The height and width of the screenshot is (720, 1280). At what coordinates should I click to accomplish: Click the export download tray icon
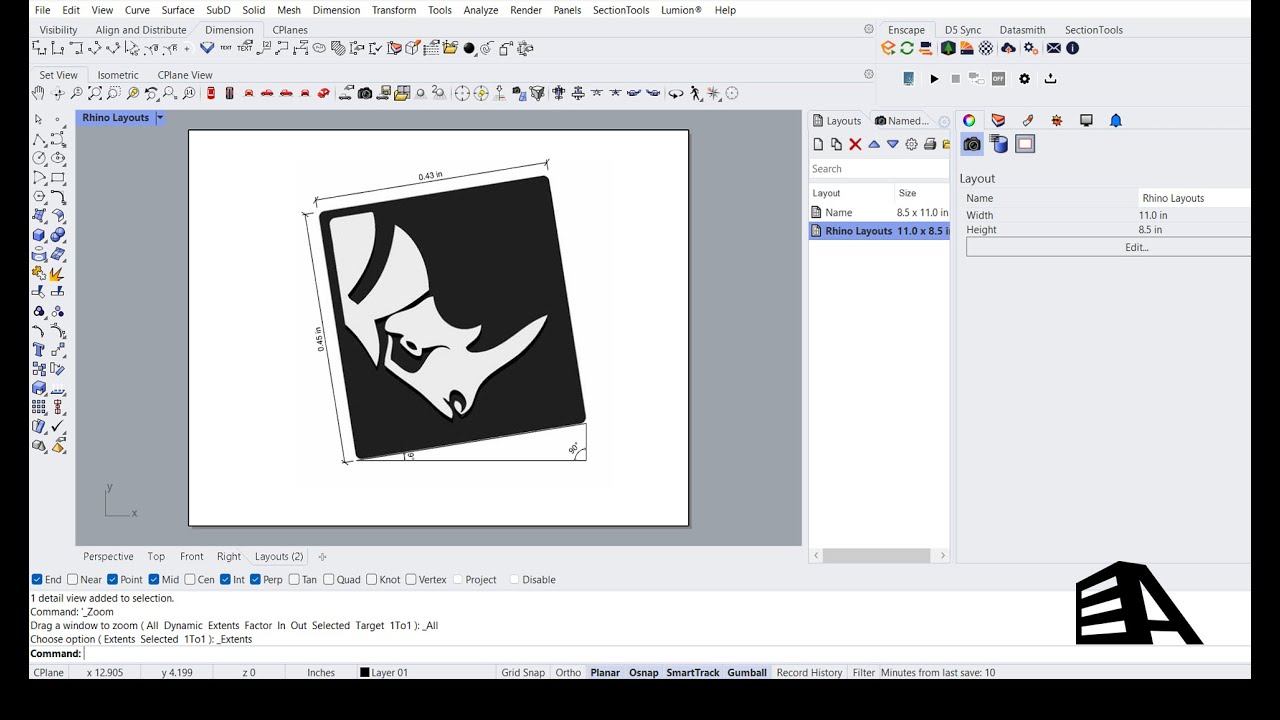coord(1050,79)
